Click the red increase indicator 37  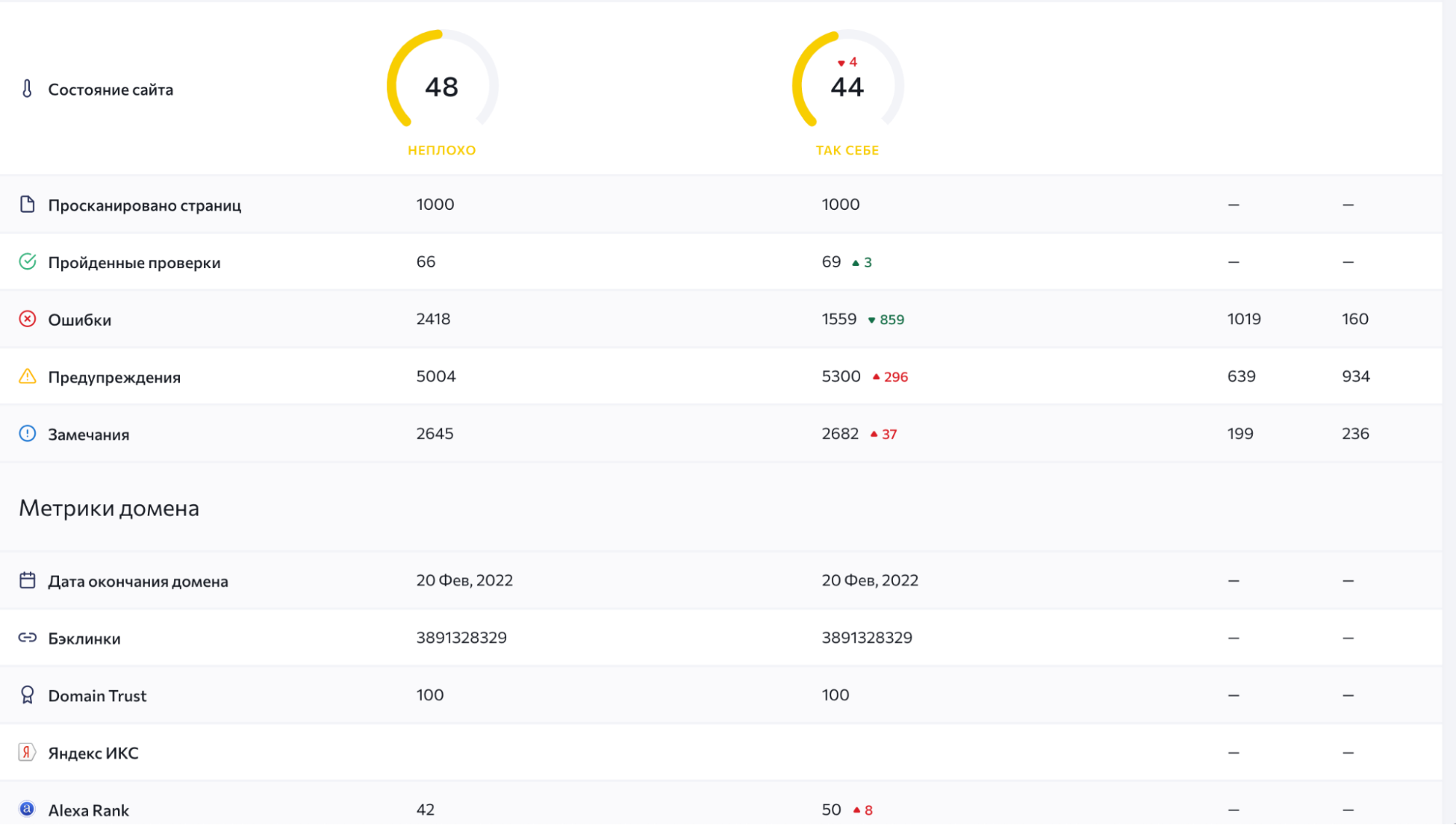884,434
